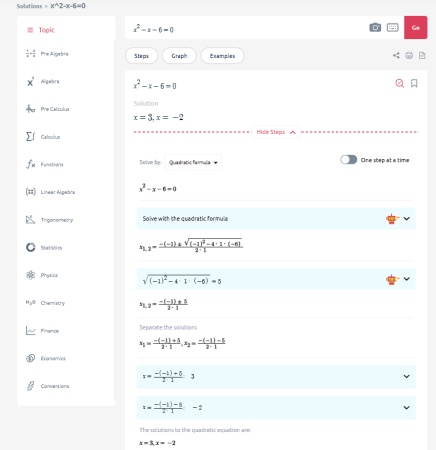
Task: Open the Solve by Quadratic formula dropdown
Action: click(x=193, y=162)
